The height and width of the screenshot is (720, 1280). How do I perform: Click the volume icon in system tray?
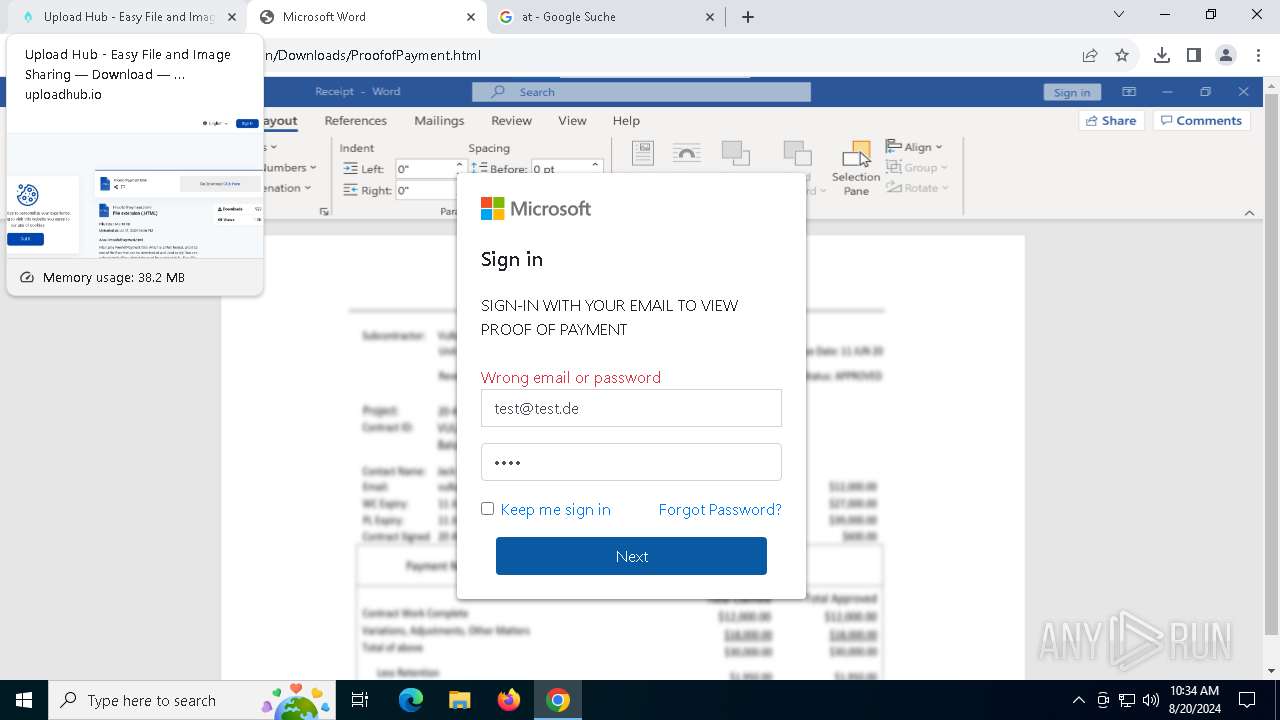pyautogui.click(x=1151, y=700)
